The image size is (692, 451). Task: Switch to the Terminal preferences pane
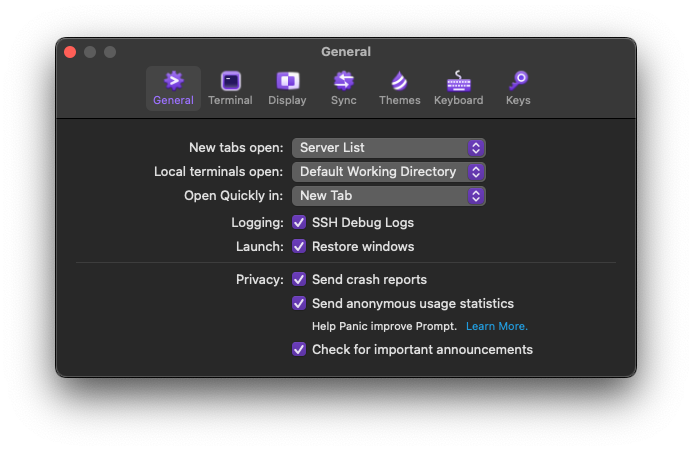point(230,88)
